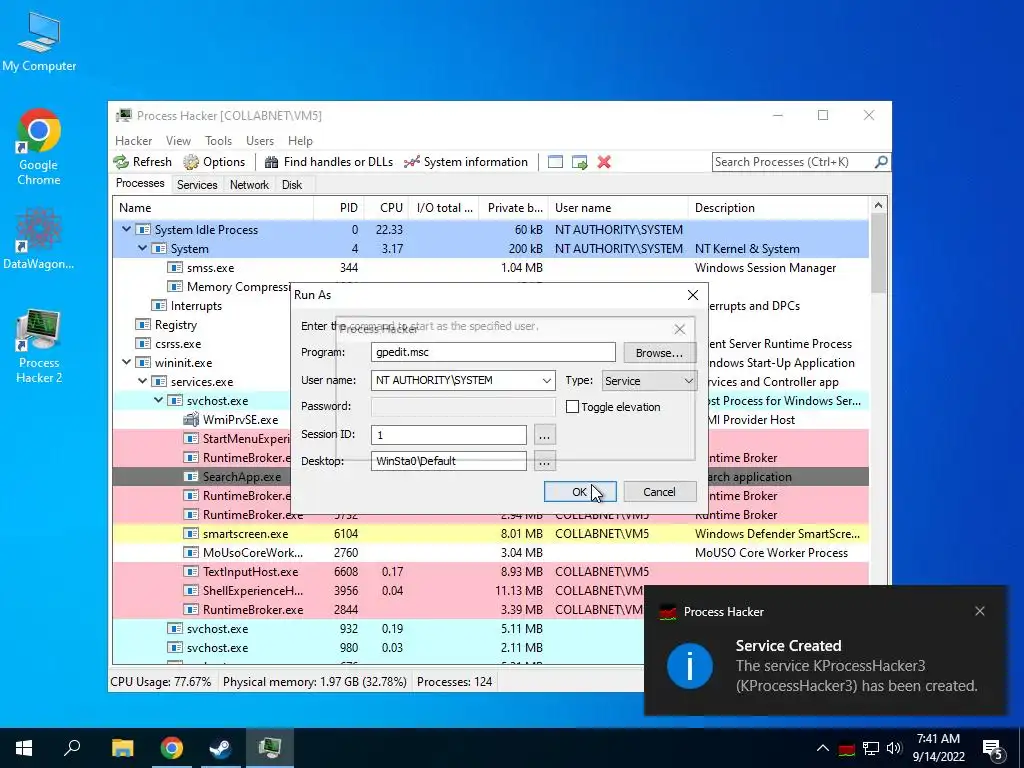The width and height of the screenshot is (1024, 768).
Task: Open the Google Chrome desktop shortcut
Action: tap(39, 147)
